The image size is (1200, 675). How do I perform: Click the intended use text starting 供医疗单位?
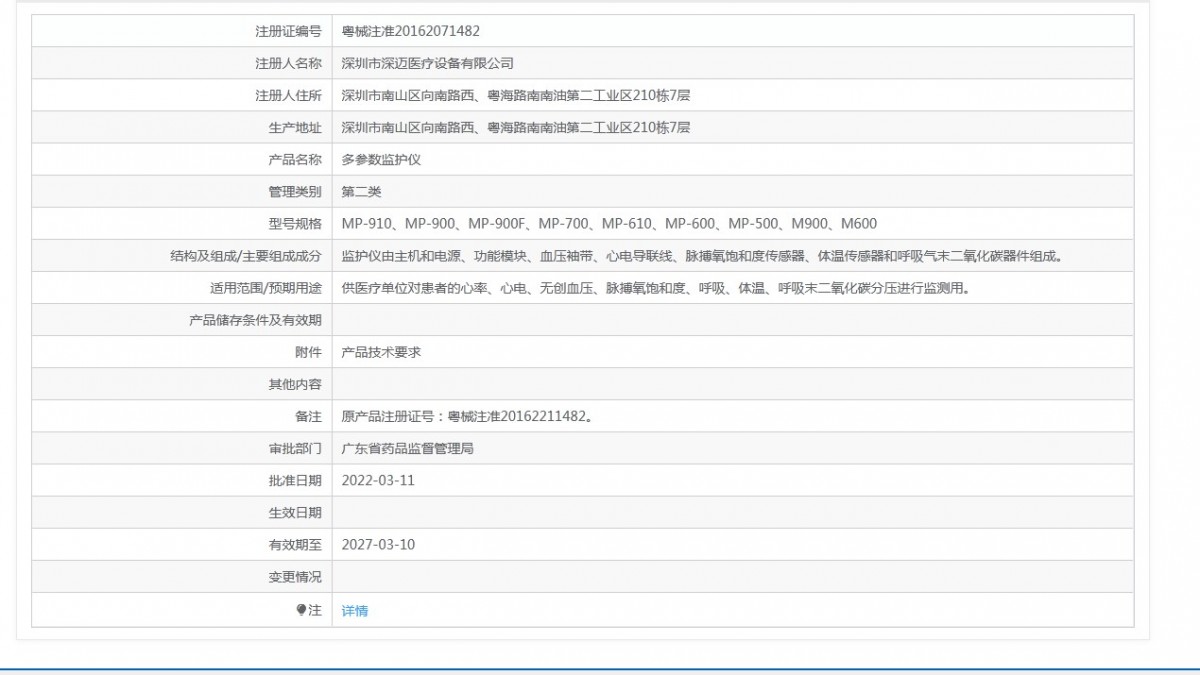click(656, 288)
